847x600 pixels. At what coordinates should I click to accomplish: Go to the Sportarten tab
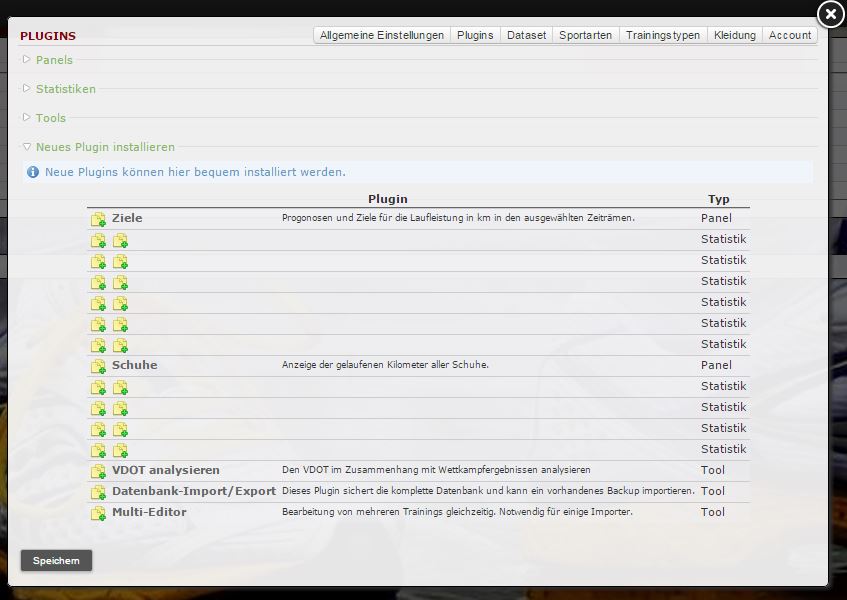(x=585, y=35)
